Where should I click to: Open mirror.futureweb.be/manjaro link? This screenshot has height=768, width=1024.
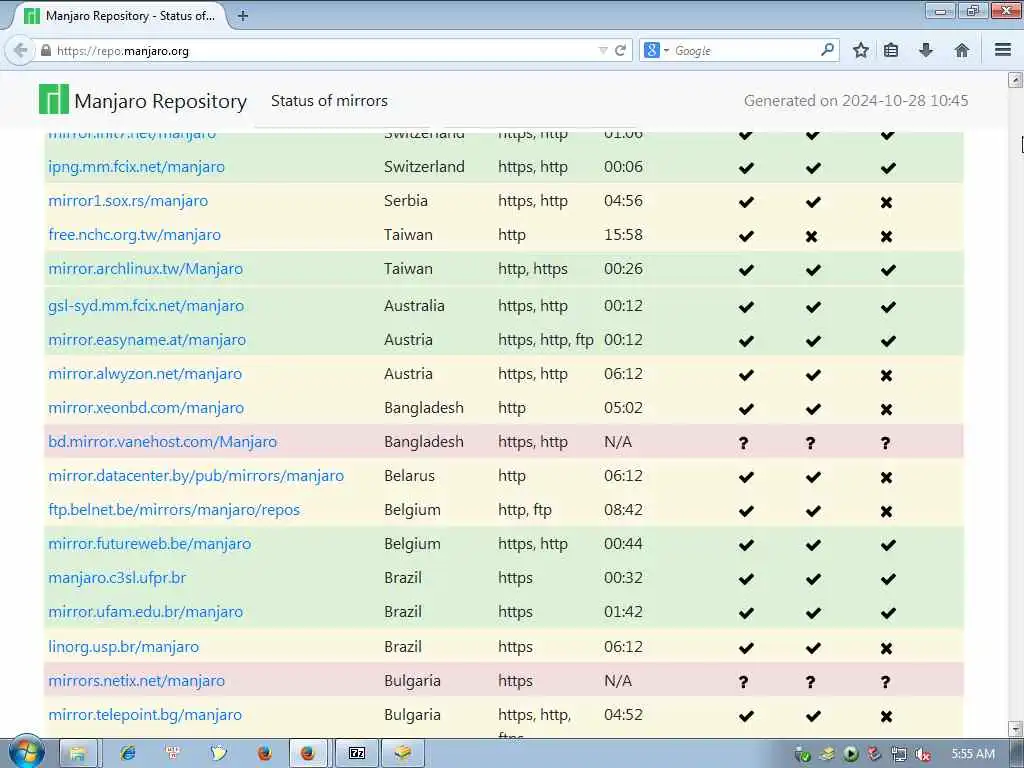coord(150,543)
